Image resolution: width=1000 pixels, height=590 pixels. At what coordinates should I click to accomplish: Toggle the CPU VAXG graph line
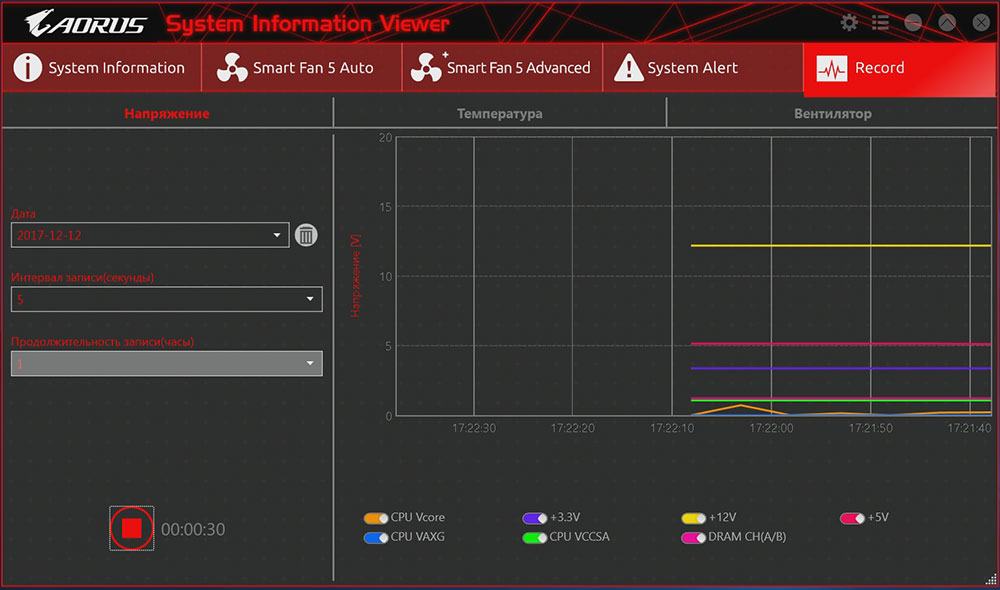(376, 538)
